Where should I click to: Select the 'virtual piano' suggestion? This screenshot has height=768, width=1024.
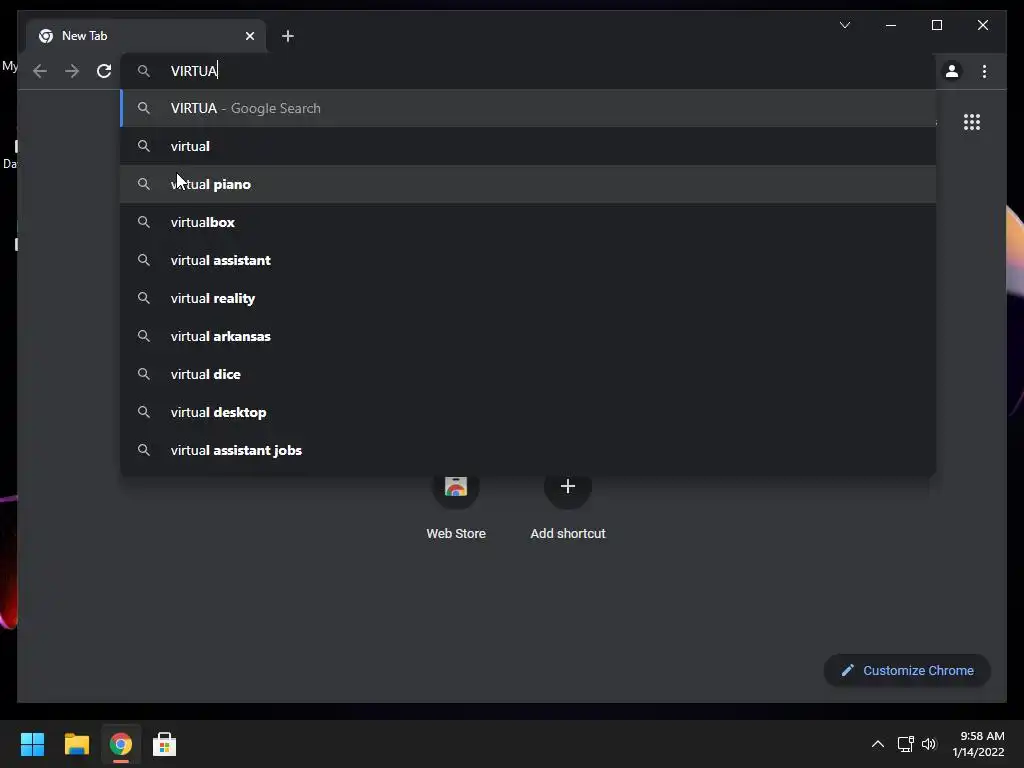coord(528,184)
